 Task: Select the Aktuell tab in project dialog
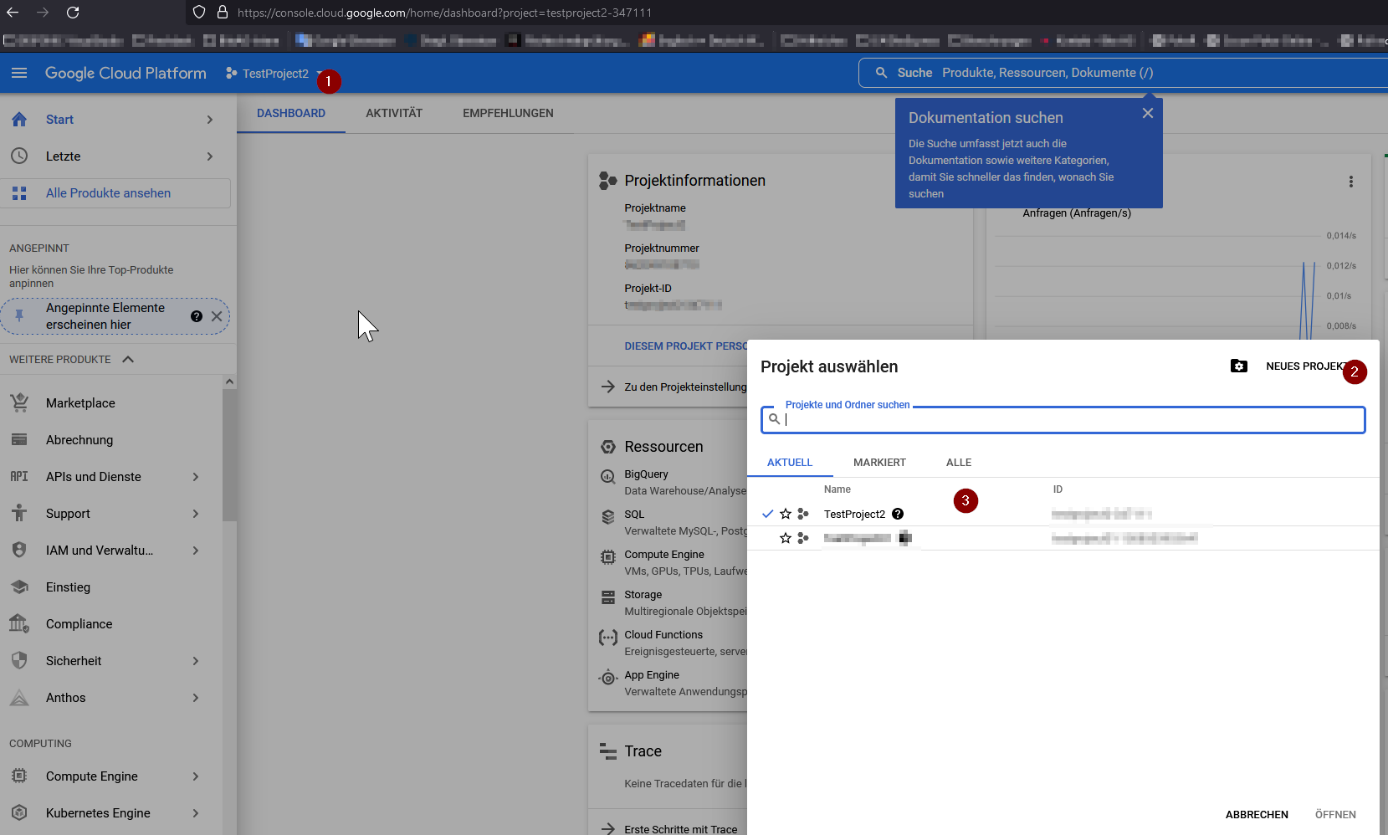tap(790, 462)
